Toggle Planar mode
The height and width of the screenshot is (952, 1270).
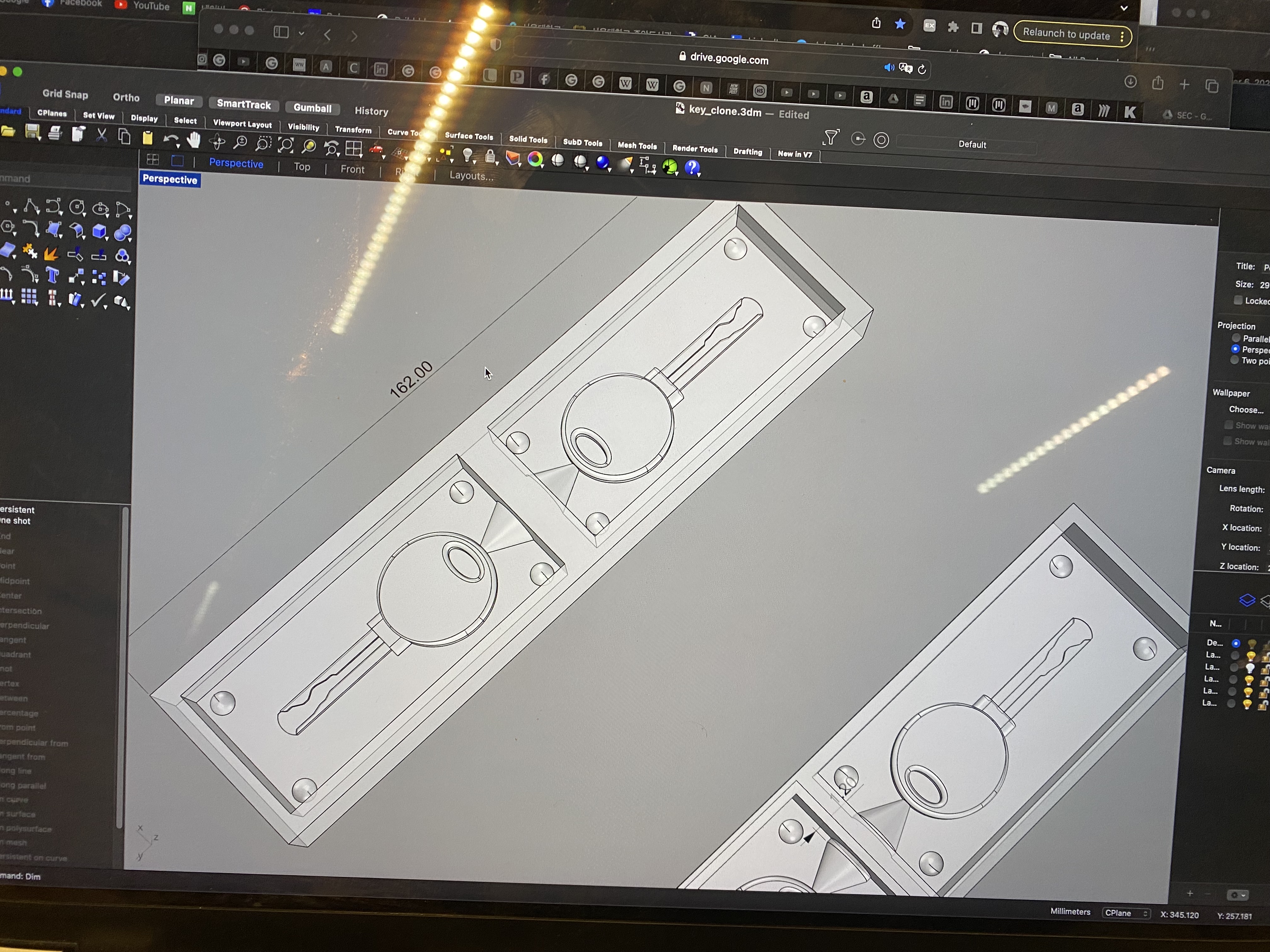coord(179,100)
